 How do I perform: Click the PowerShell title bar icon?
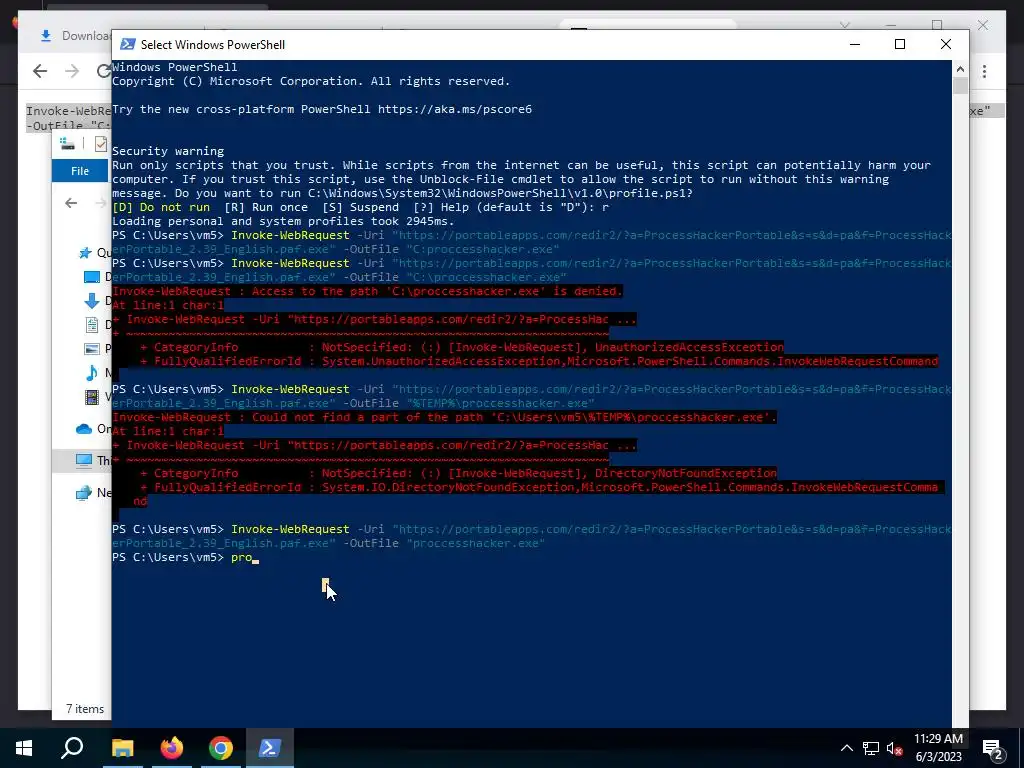128,44
